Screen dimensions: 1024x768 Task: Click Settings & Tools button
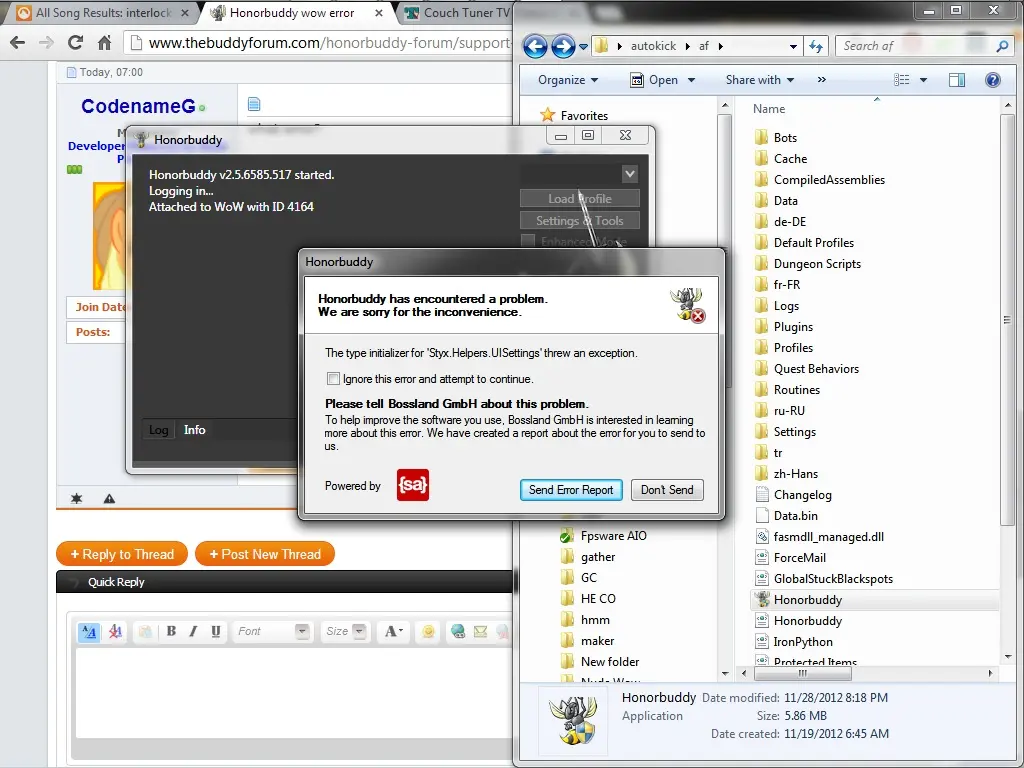click(x=579, y=221)
